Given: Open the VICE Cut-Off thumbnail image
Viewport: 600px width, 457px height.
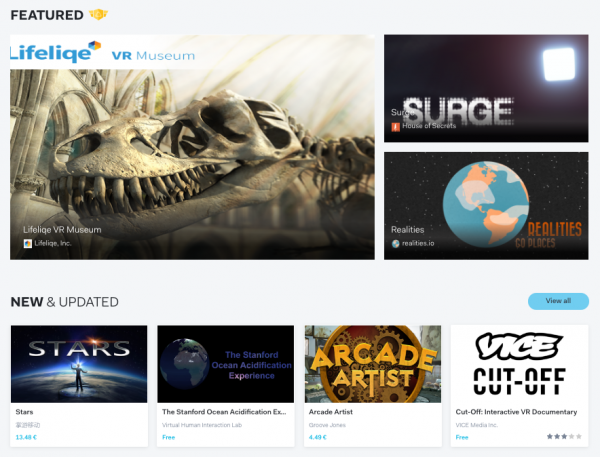Looking at the screenshot, I should point(519,364).
